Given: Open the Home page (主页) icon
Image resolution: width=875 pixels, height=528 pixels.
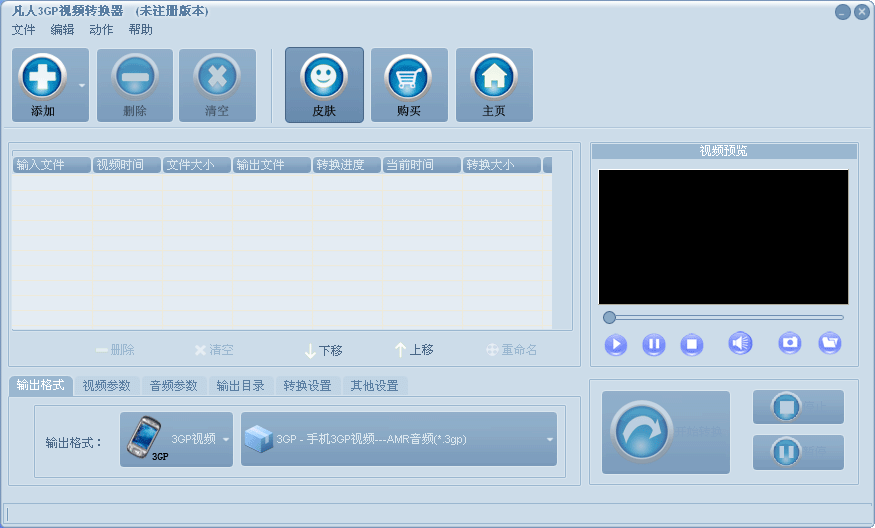Looking at the screenshot, I should pyautogui.click(x=494, y=78).
